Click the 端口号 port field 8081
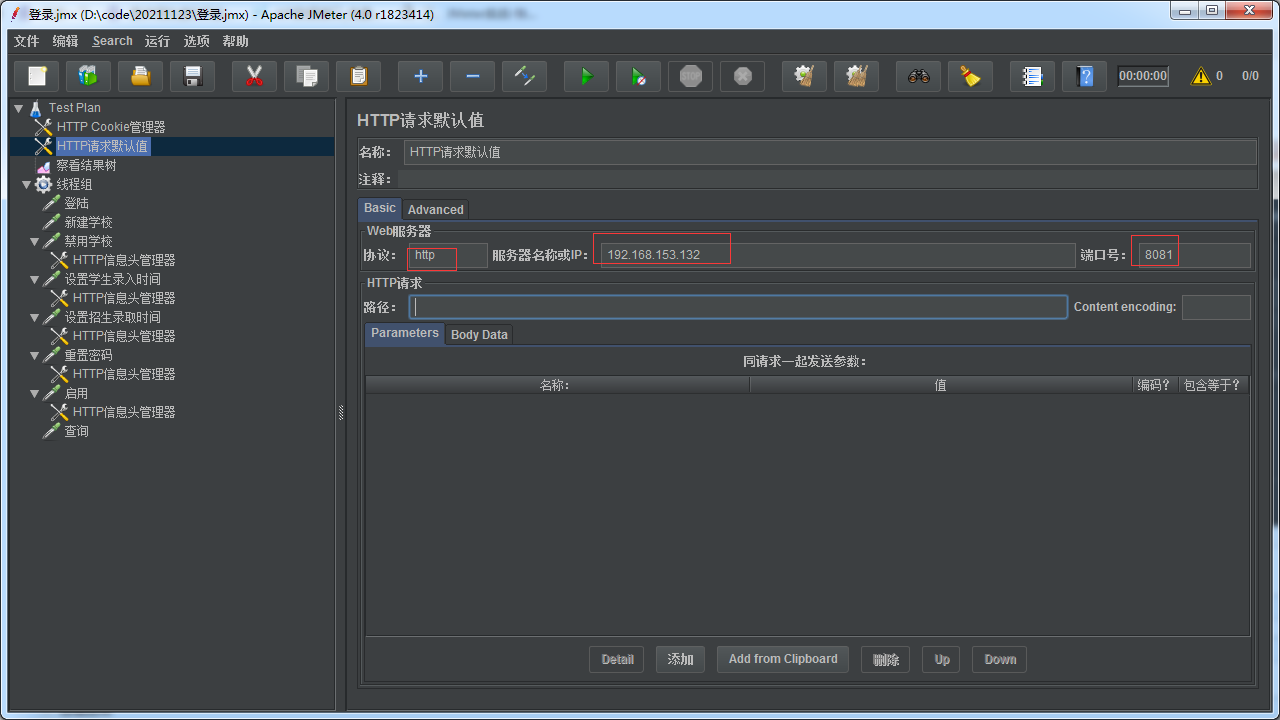 point(1194,255)
